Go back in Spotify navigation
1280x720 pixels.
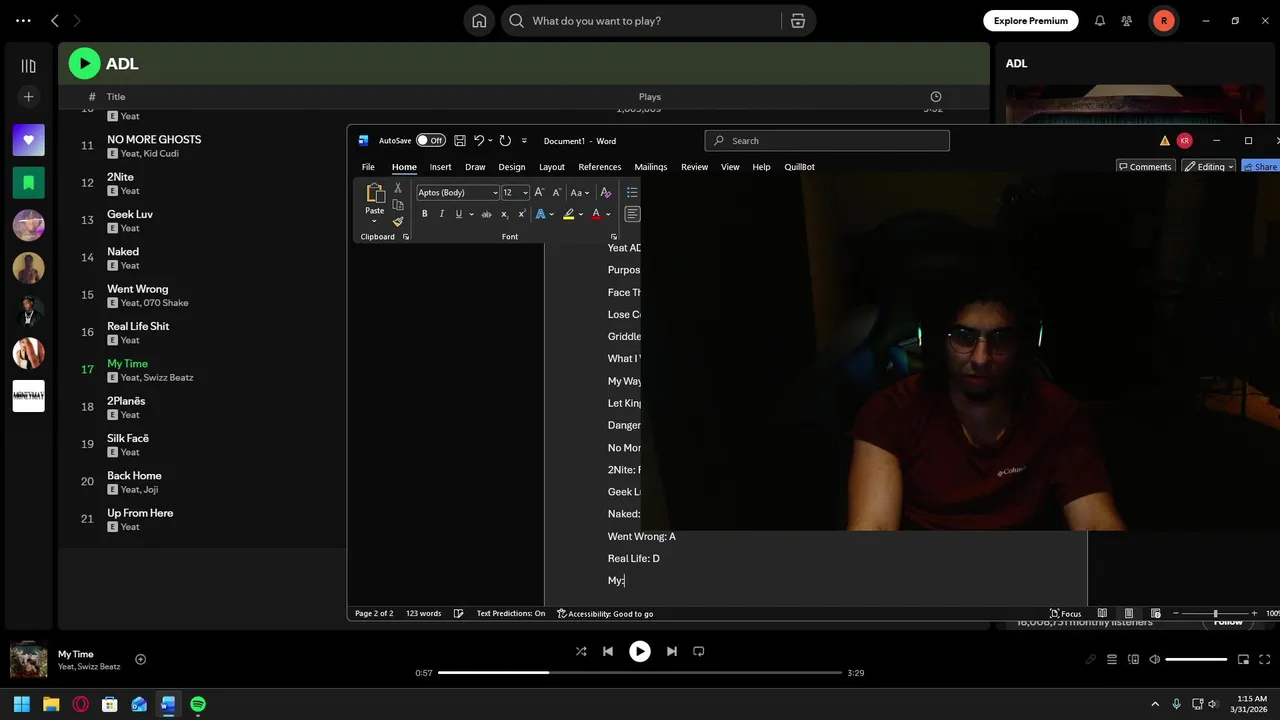[55, 21]
